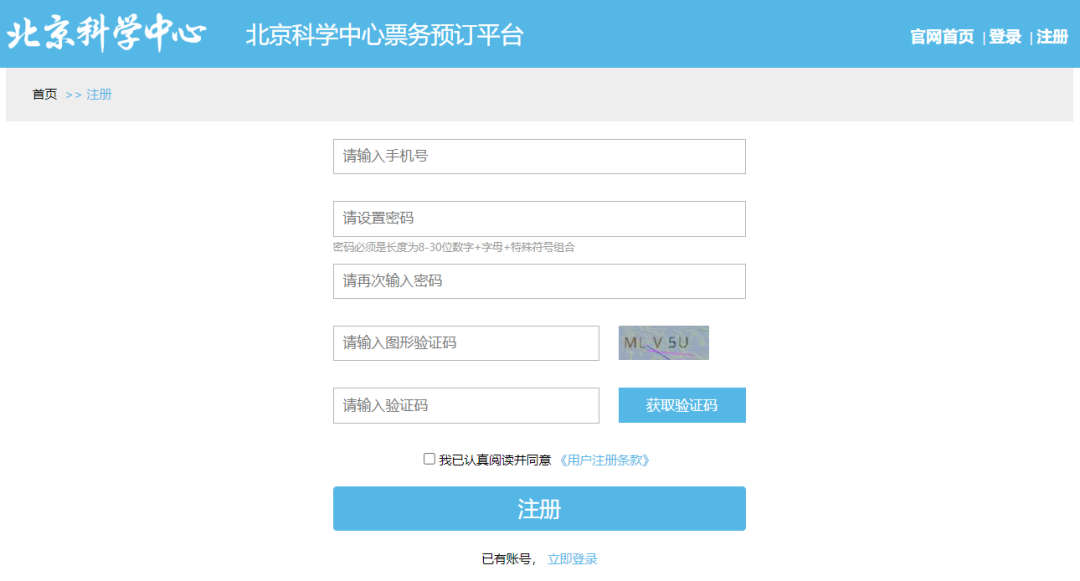Select the 请再次输入密码 confirm password field
This screenshot has width=1080, height=581.
[x=539, y=281]
